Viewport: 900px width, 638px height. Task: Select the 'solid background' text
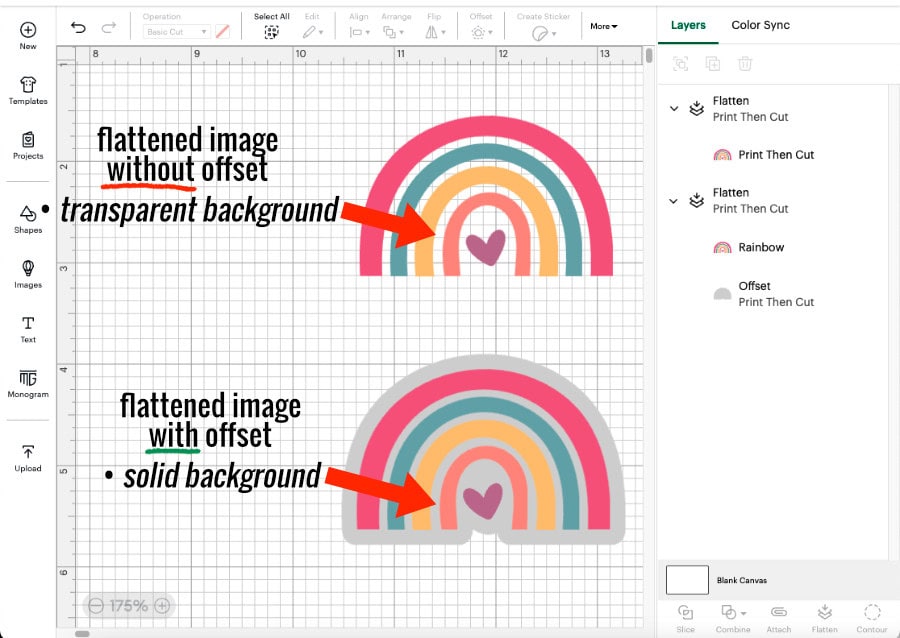(222, 476)
